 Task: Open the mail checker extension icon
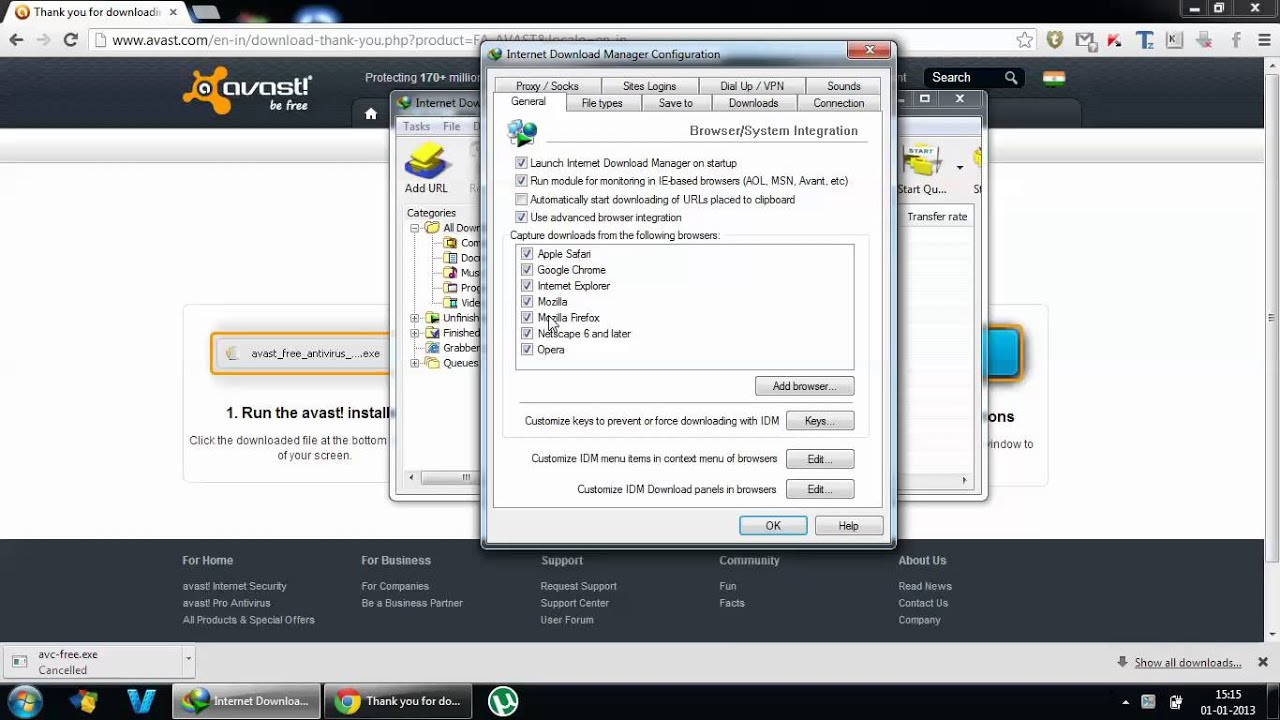[x=1085, y=40]
